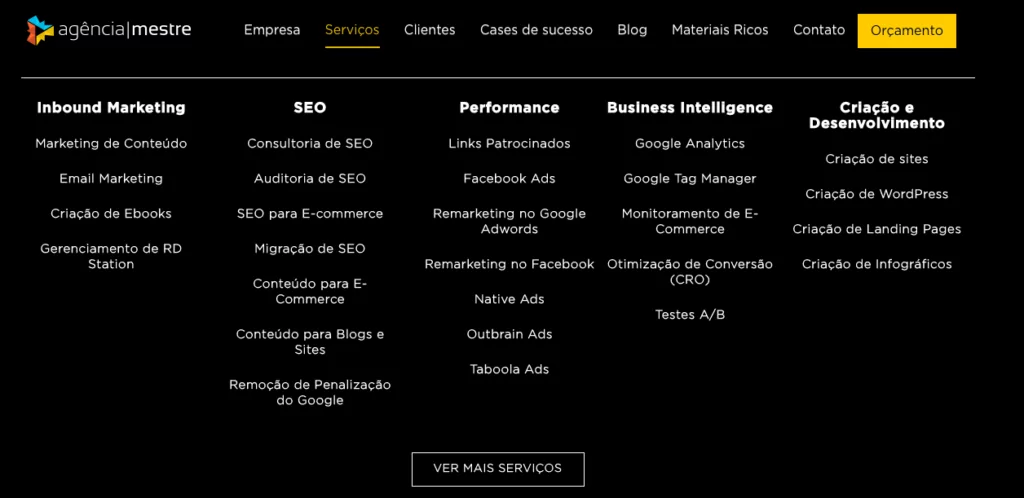Open the Empresa menu item
Viewport: 1024px width, 498px height.
pyautogui.click(x=272, y=30)
